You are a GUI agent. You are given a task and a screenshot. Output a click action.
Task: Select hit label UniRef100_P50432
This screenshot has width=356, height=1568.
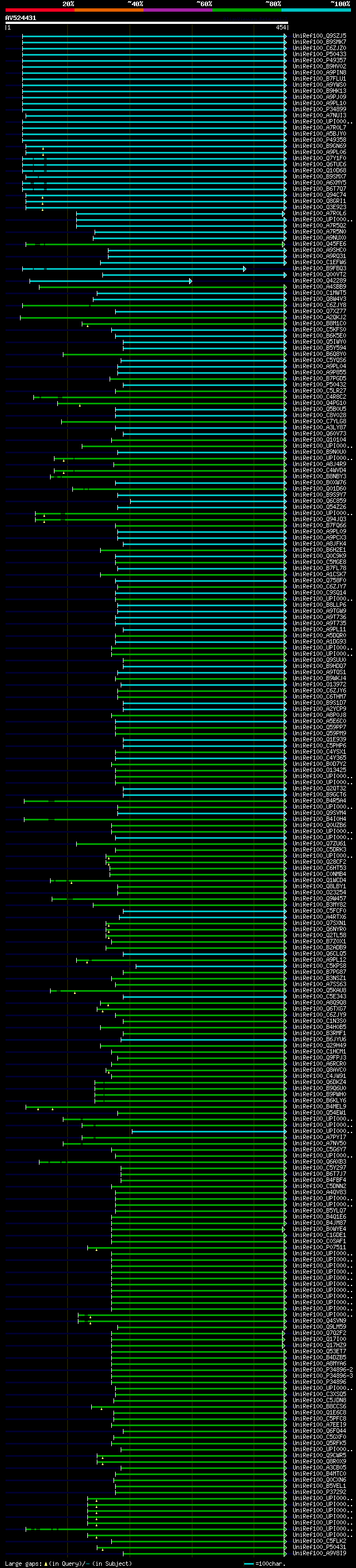(319, 385)
